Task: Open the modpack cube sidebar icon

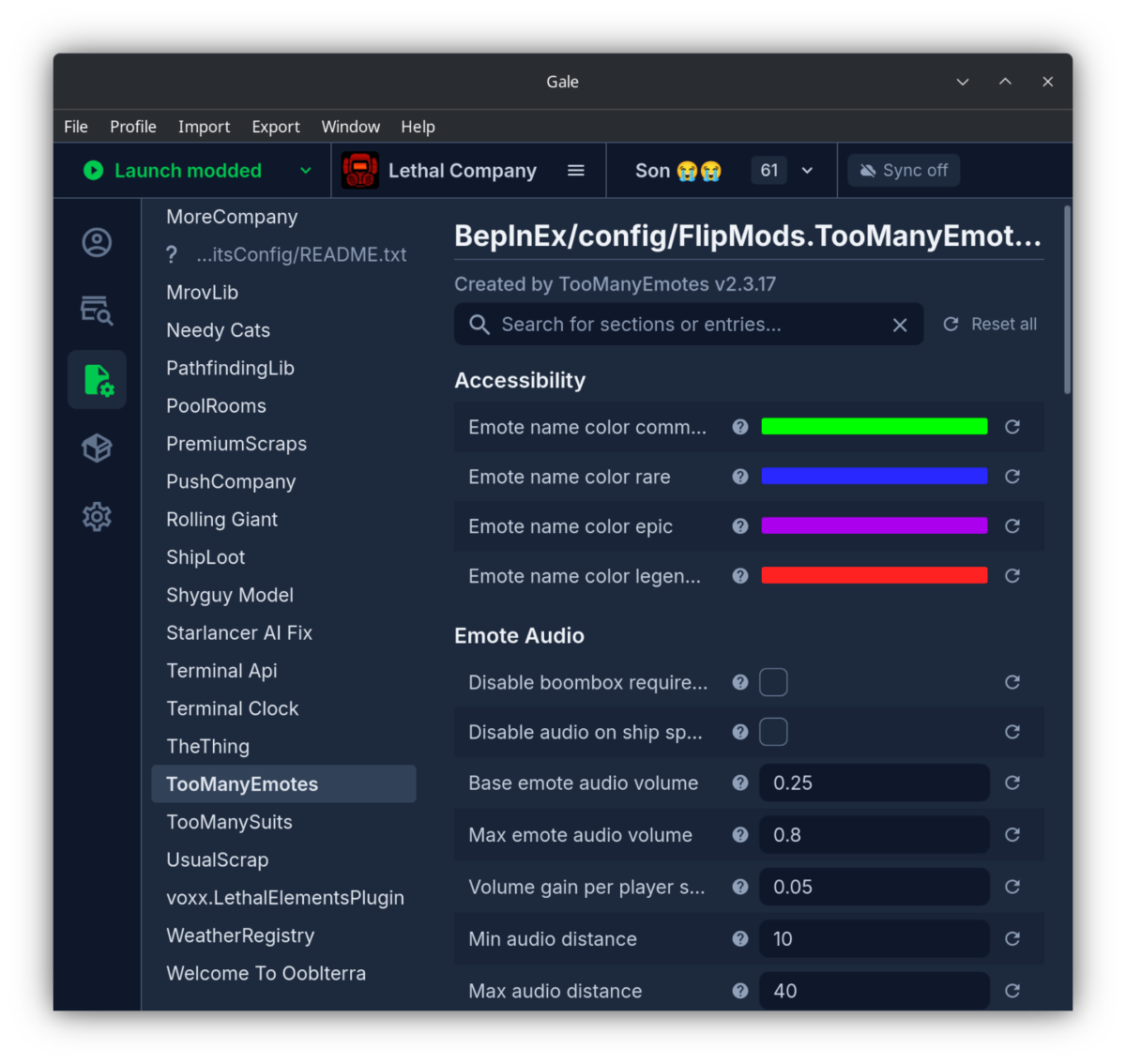Action: (x=97, y=448)
